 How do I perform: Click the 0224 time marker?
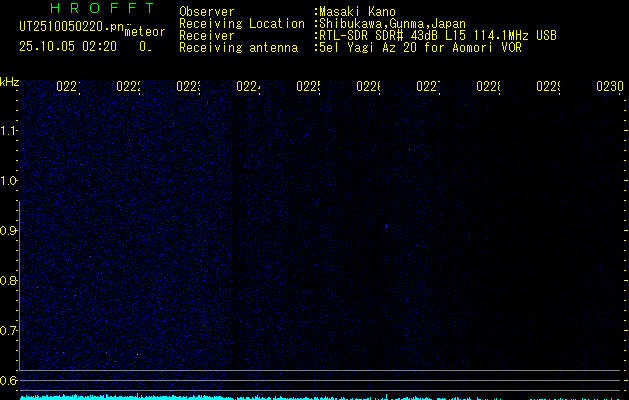[x=248, y=86]
